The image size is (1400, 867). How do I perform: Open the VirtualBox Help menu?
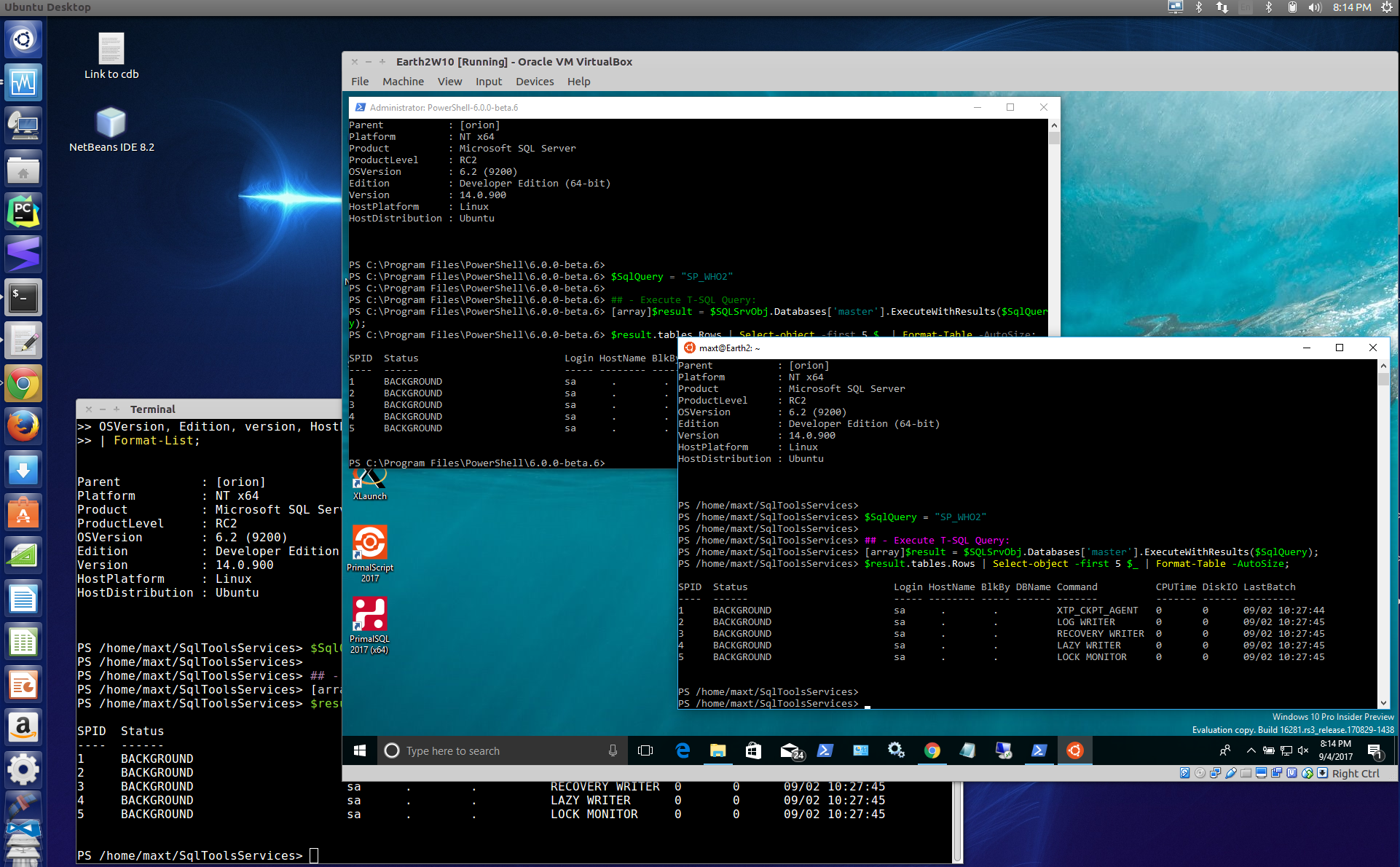point(578,82)
